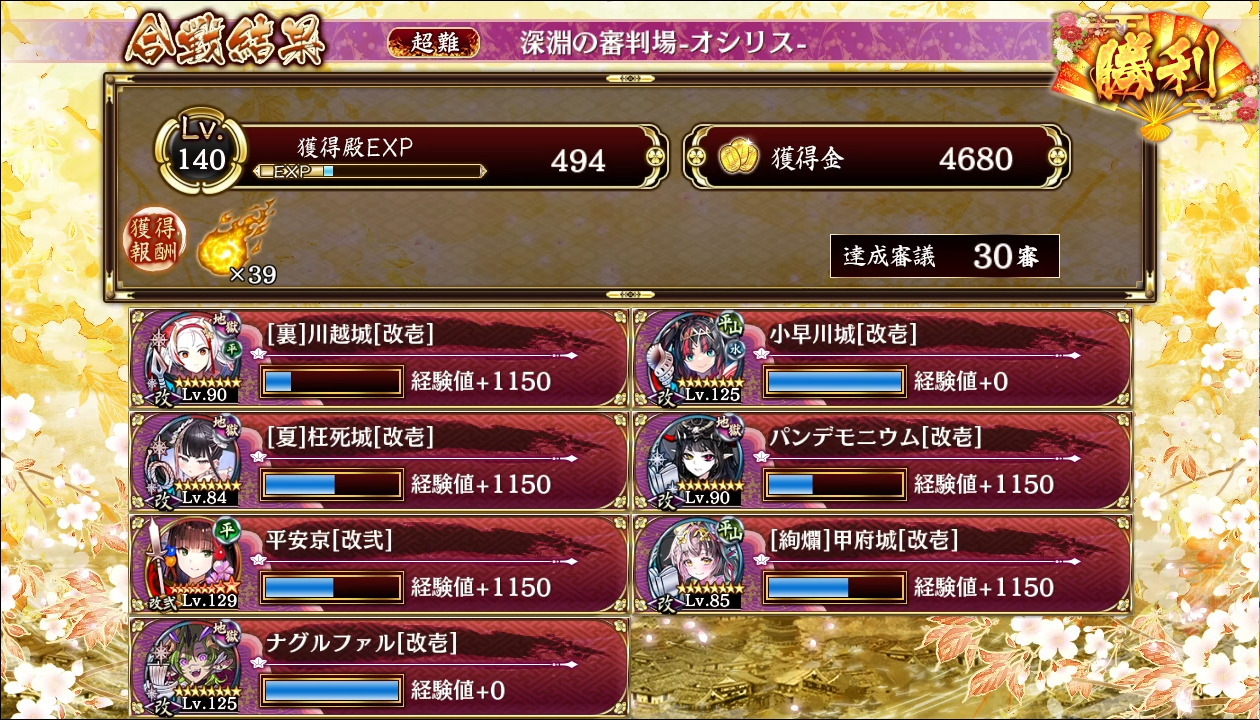Select the ナグルファル[改壱] portrait icon

pyautogui.click(x=194, y=666)
